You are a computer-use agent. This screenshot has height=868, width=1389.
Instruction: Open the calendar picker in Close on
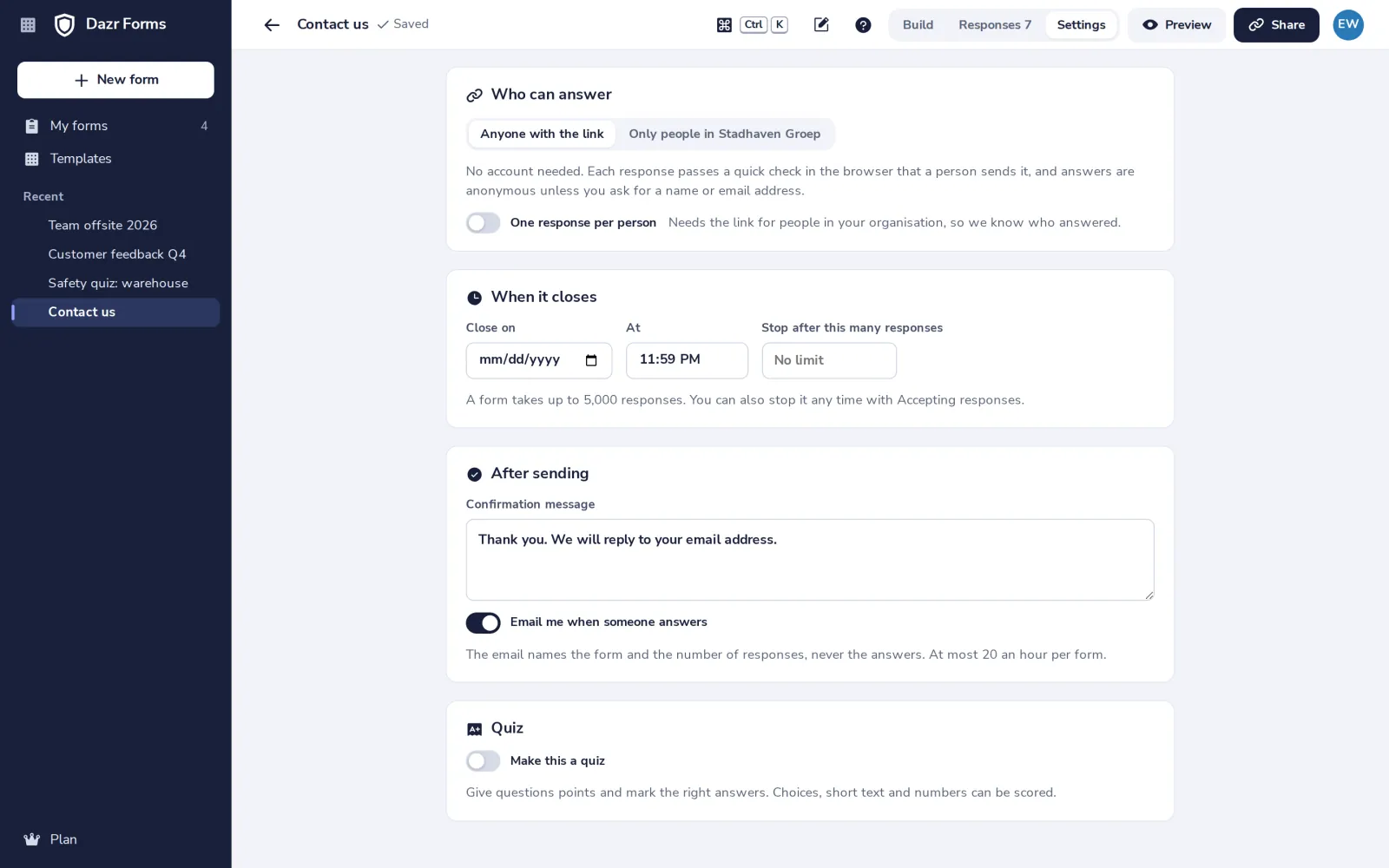click(x=591, y=360)
